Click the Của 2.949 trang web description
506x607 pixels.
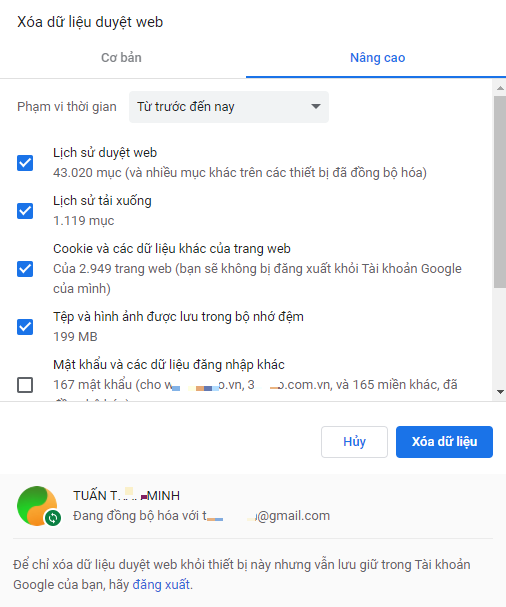point(257,278)
